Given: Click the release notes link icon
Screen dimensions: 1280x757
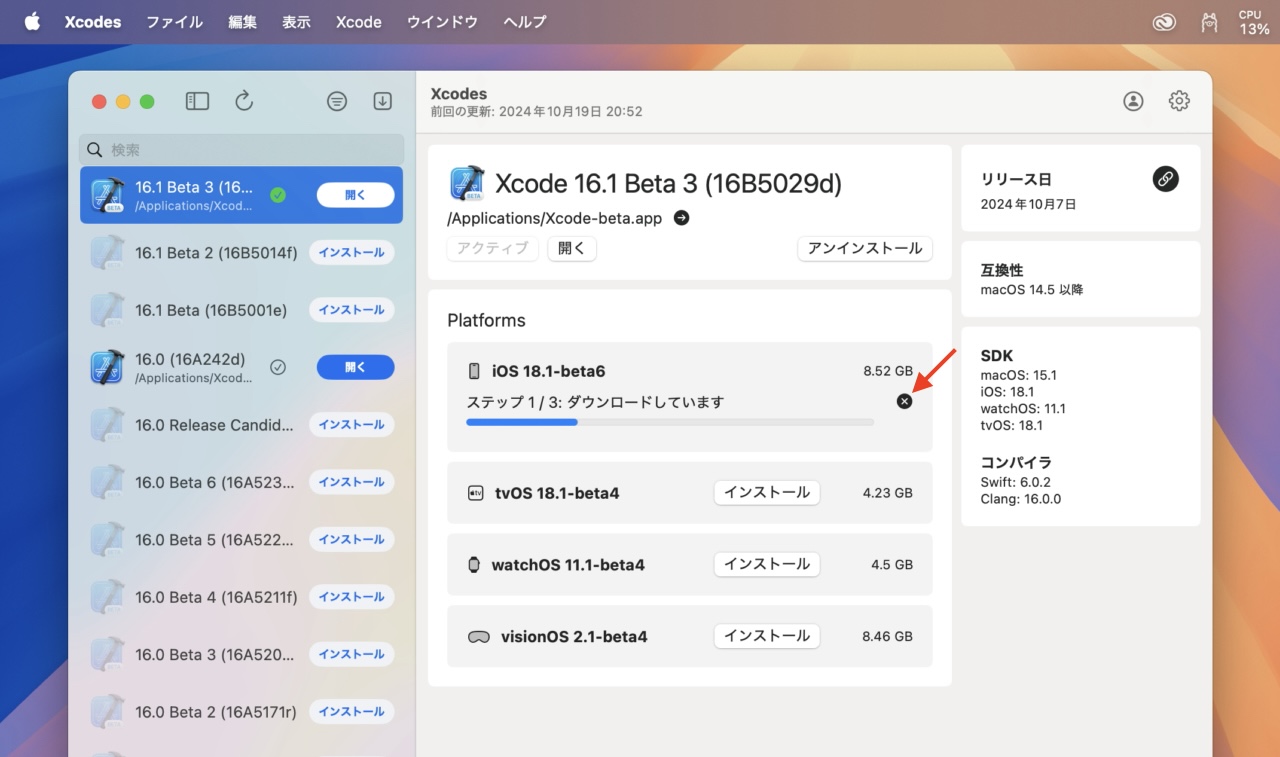Looking at the screenshot, I should tap(1165, 179).
